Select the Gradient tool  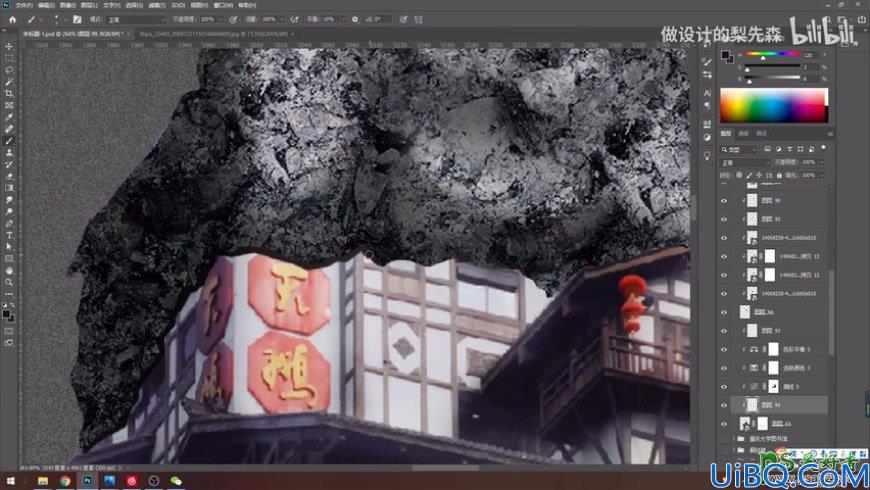coord(9,188)
